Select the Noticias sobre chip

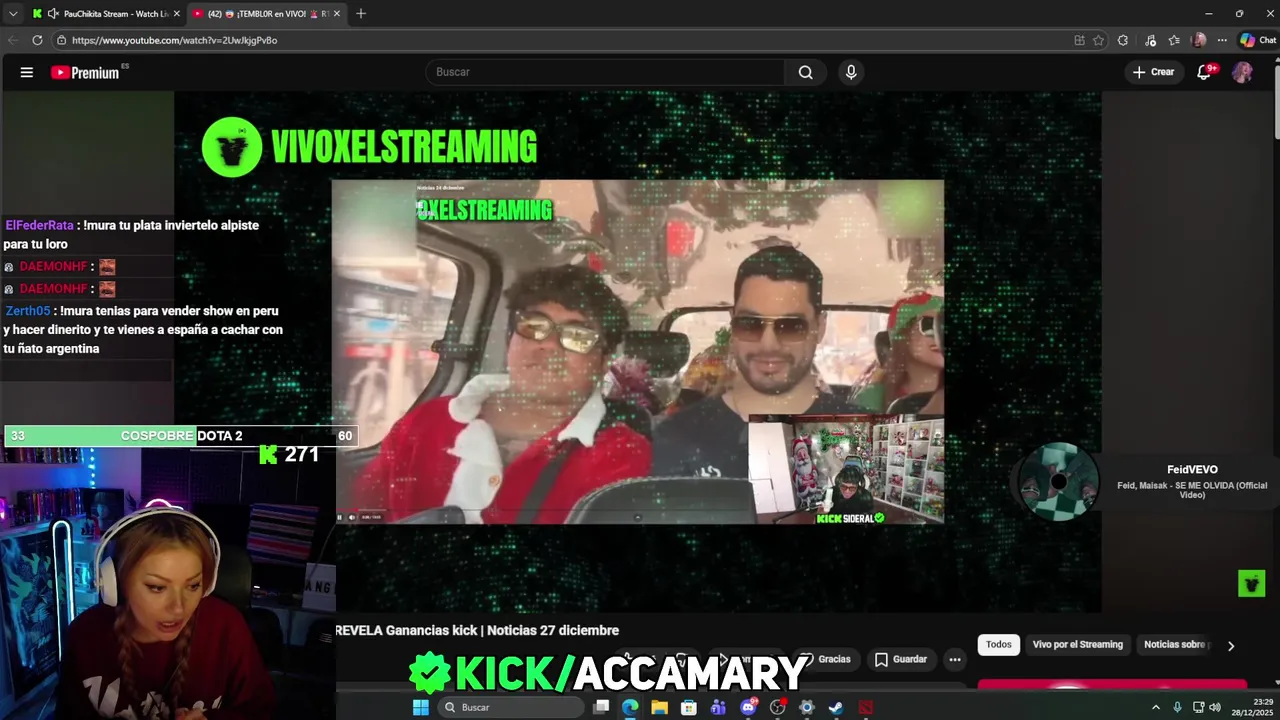click(1177, 645)
